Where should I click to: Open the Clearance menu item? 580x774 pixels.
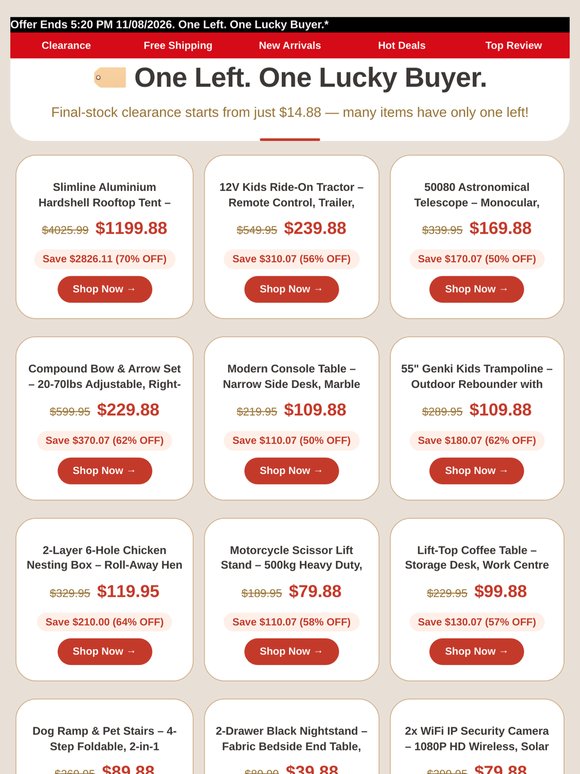(x=66, y=45)
